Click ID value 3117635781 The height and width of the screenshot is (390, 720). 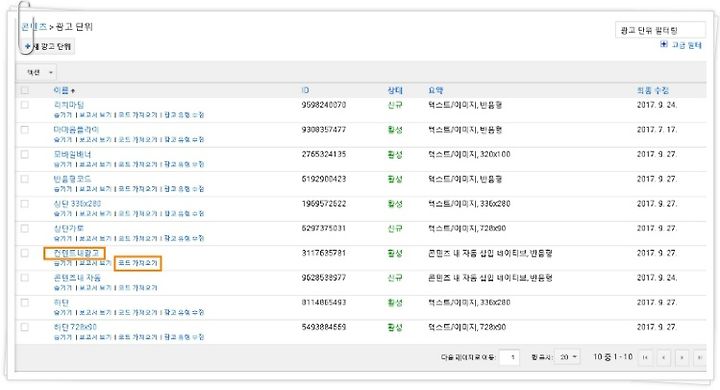[x=323, y=253]
